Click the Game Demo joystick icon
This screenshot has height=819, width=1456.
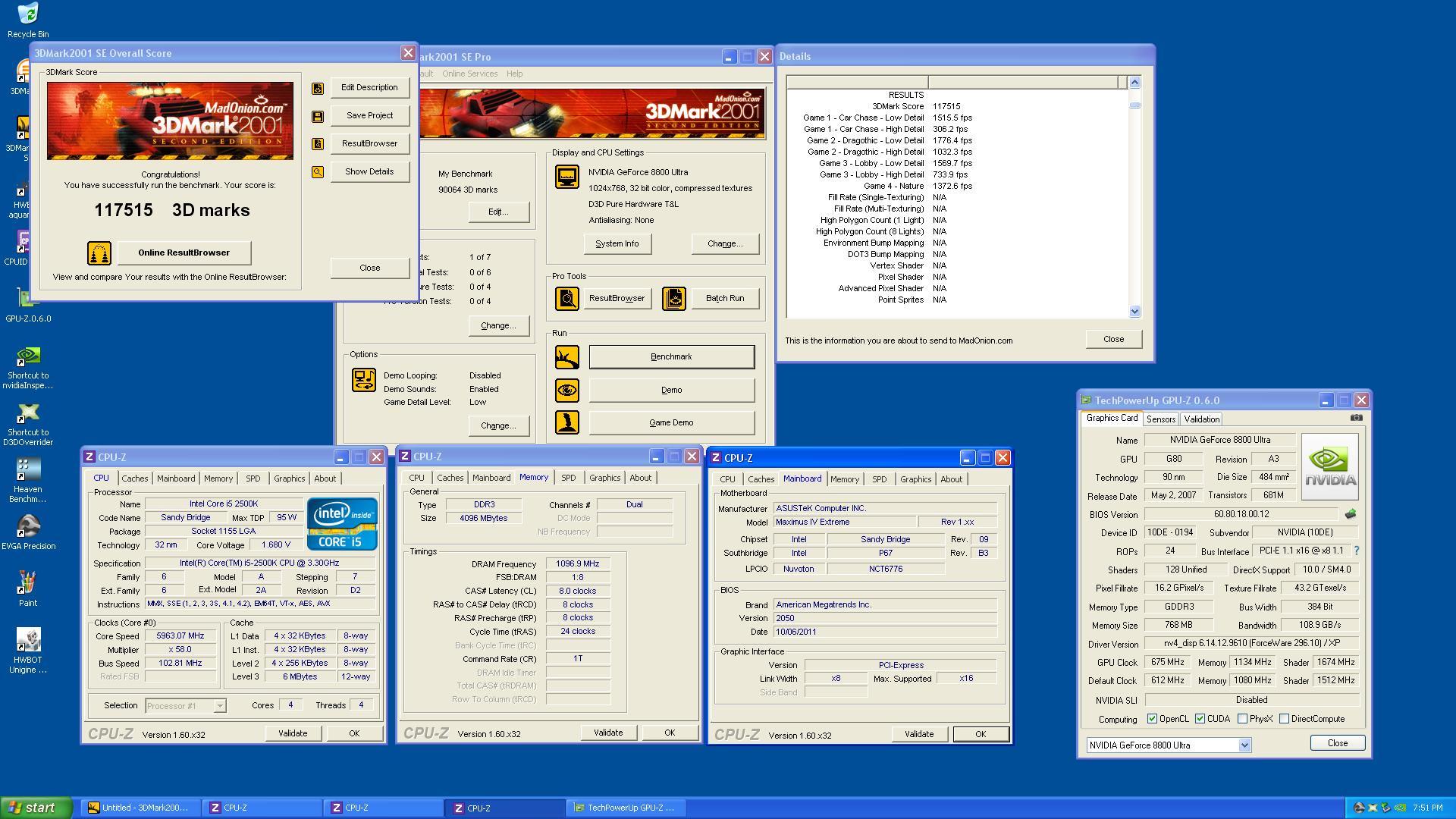(x=567, y=422)
